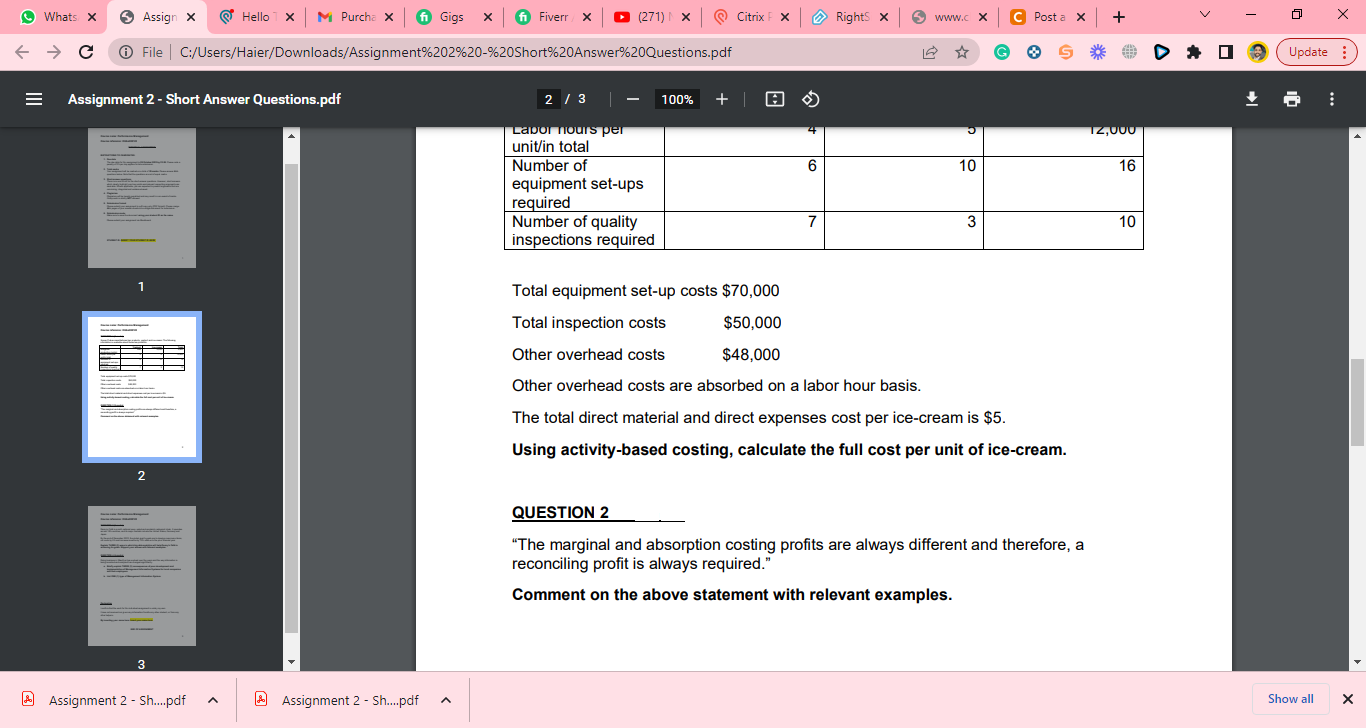Image resolution: width=1366 pixels, height=728 pixels.
Task: Open the Grammarly extension
Action: (x=1002, y=51)
